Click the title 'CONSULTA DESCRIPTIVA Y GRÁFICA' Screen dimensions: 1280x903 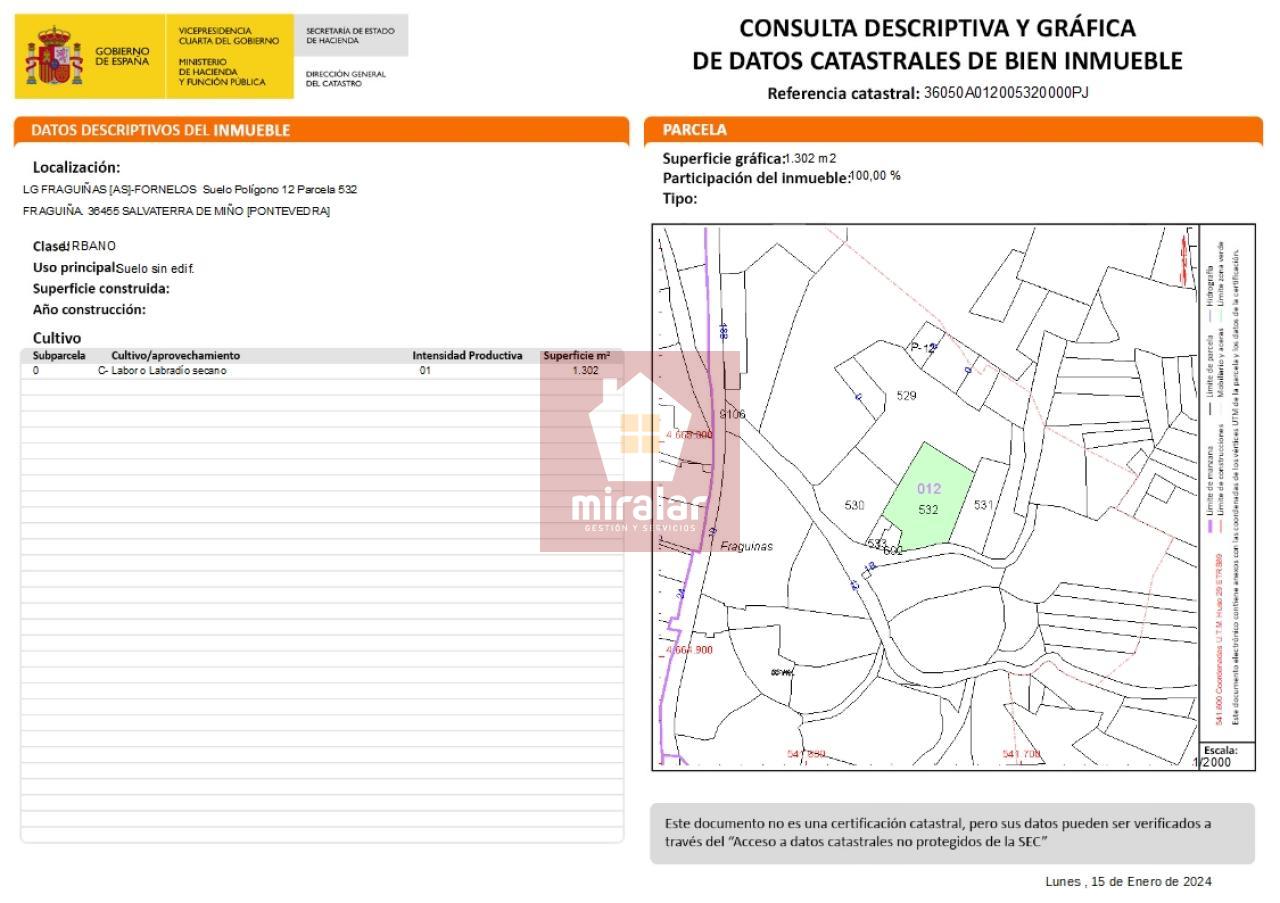click(x=938, y=27)
